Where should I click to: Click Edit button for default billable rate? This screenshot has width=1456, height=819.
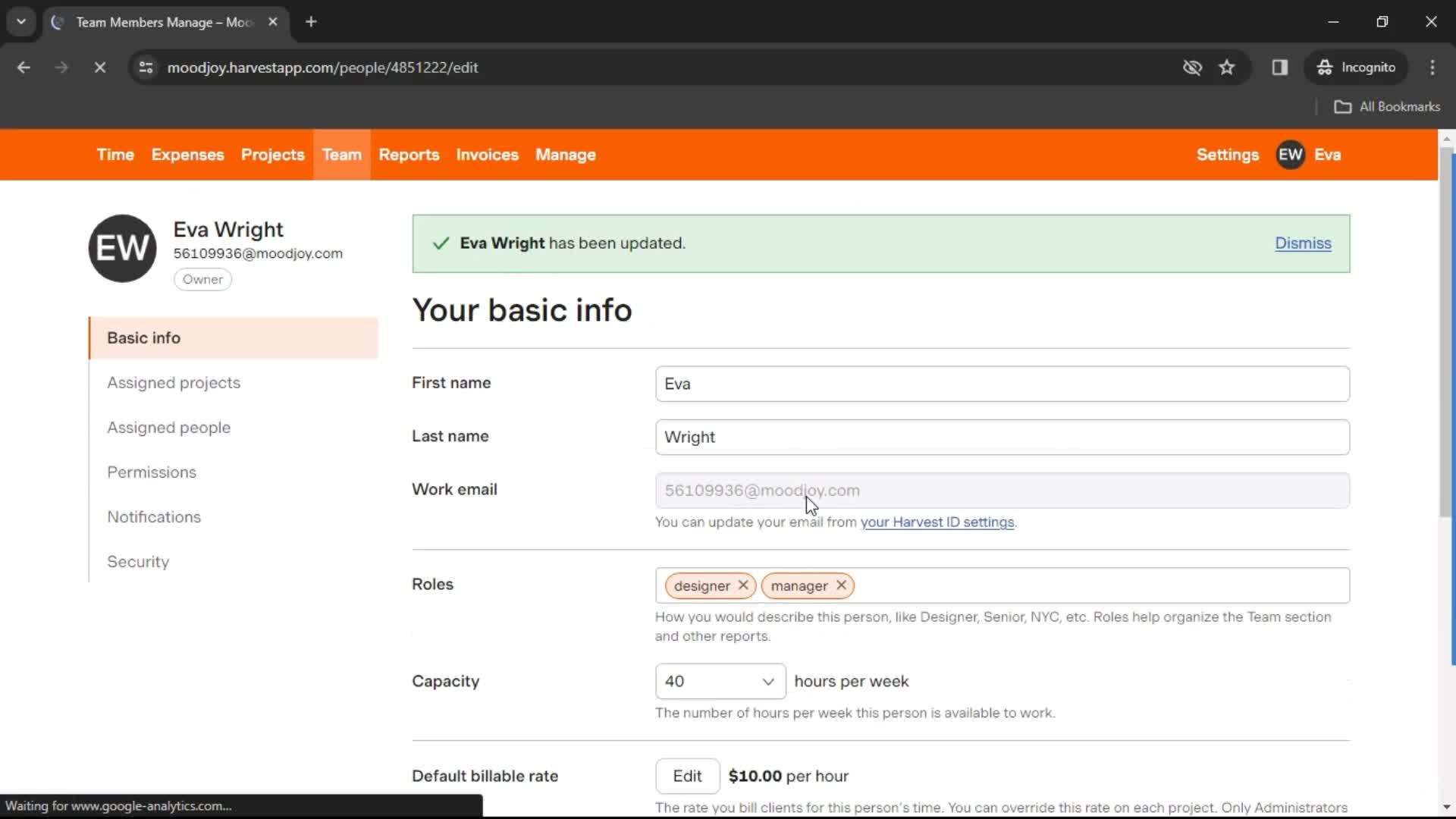(687, 776)
